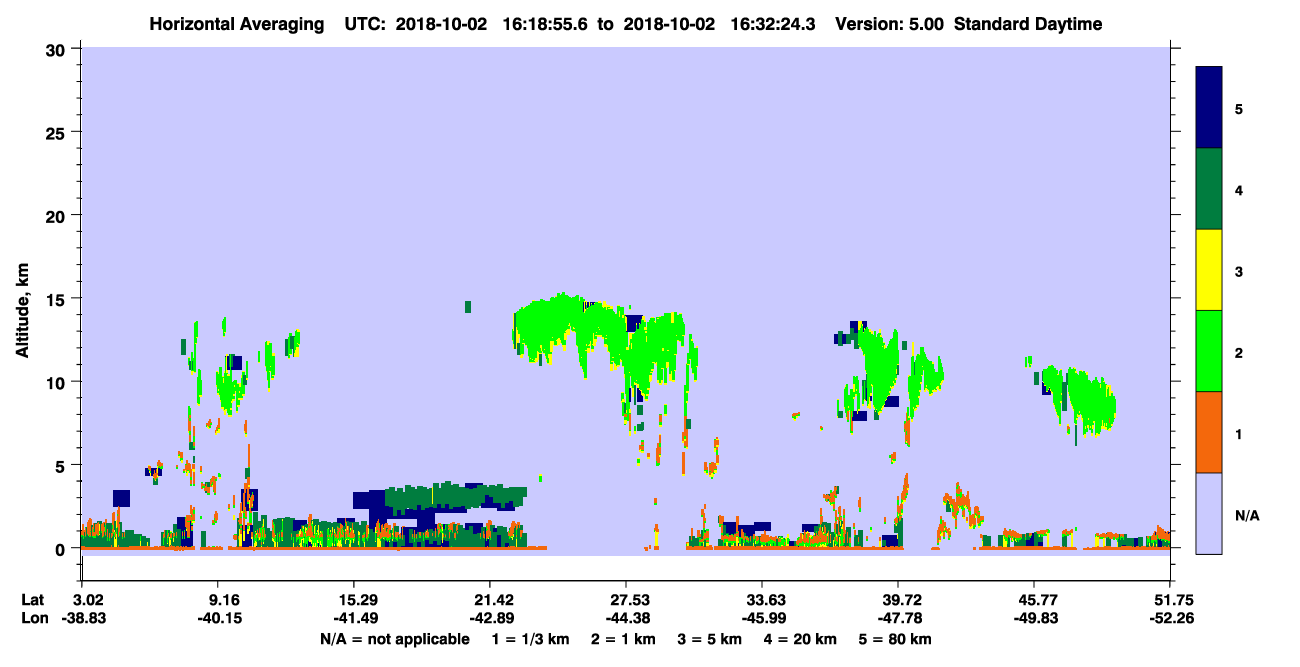Click longitude value '-47.78'
Viewport: 1300px width, 667px height.
coord(899,618)
